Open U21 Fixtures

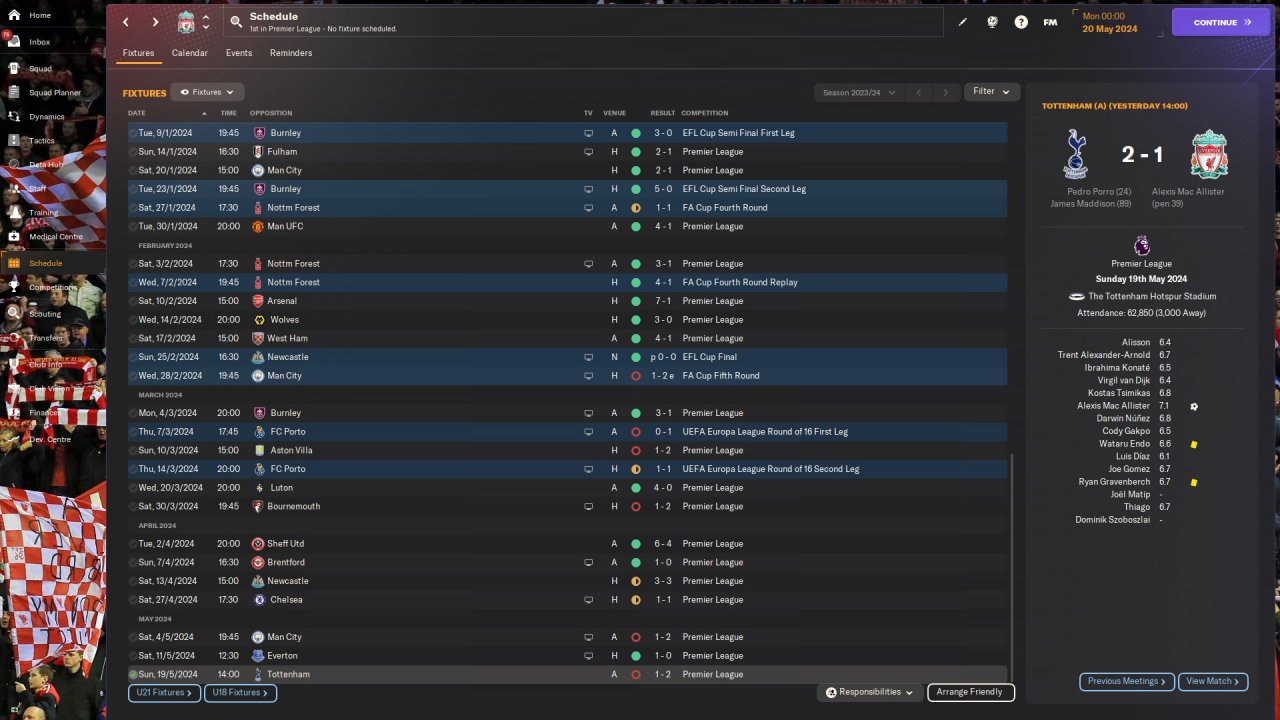pyautogui.click(x=164, y=693)
